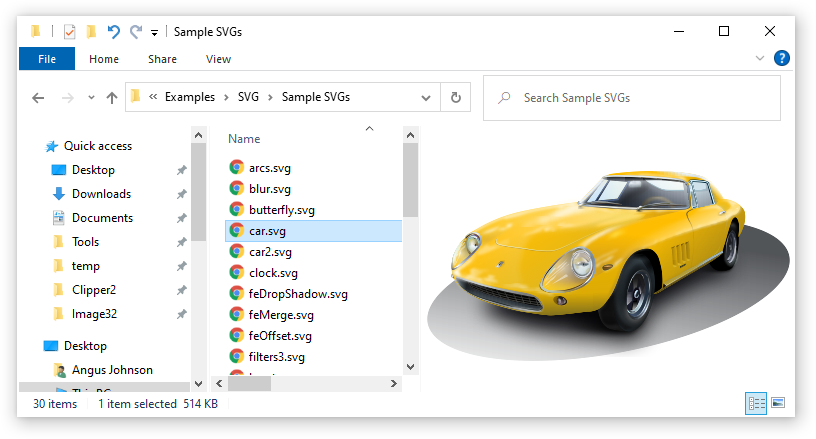Screen dimensions: 816x439
Task: Navigate to SVG in the breadcrumb path
Action: tap(247, 98)
